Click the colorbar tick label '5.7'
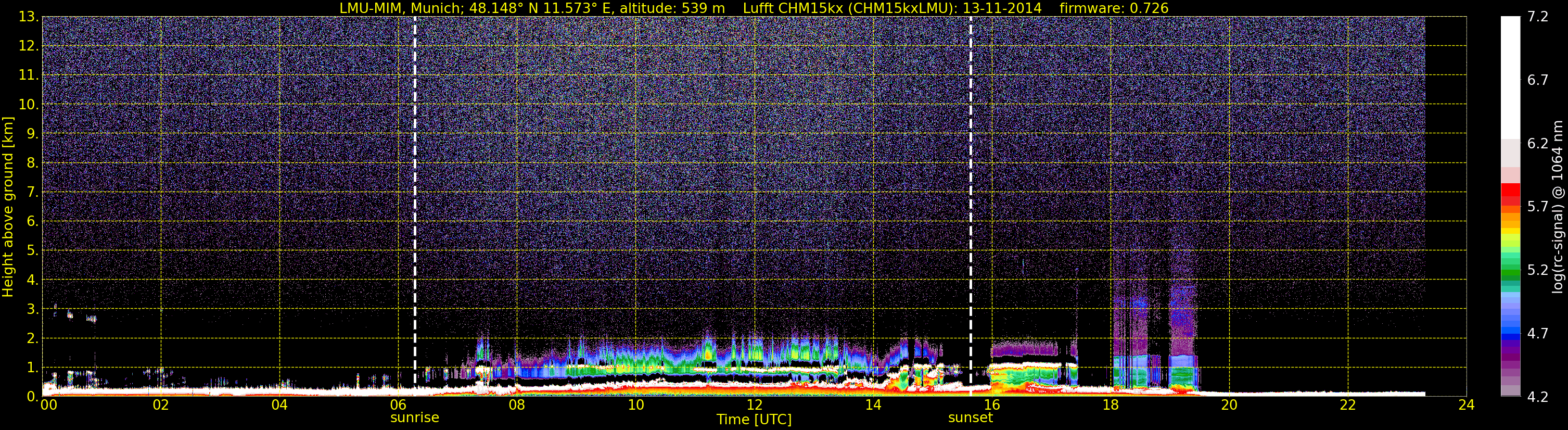The image size is (1568, 430). (x=1538, y=207)
